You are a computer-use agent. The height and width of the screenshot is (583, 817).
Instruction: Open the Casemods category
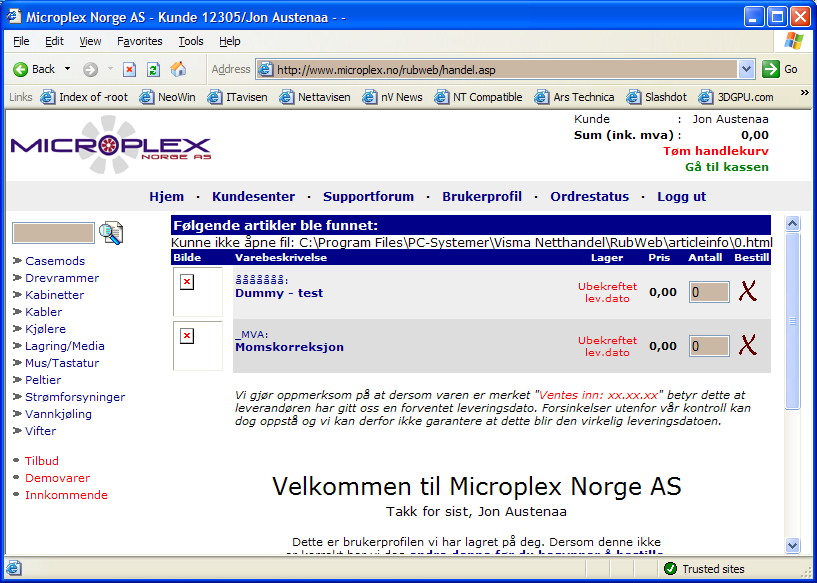[55, 261]
